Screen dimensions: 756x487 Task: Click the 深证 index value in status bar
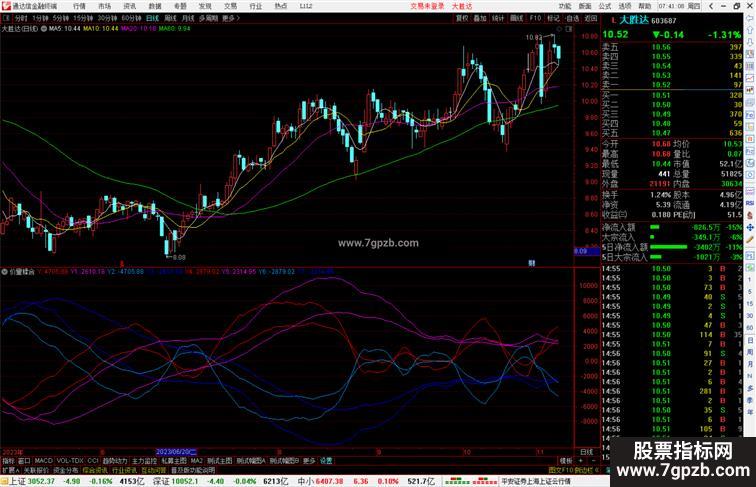coord(185,481)
